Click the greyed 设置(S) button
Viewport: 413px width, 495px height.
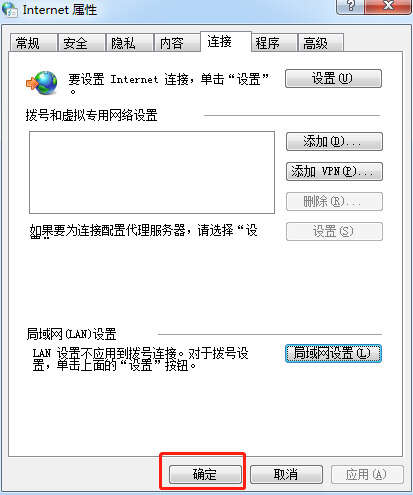pyautogui.click(x=334, y=231)
